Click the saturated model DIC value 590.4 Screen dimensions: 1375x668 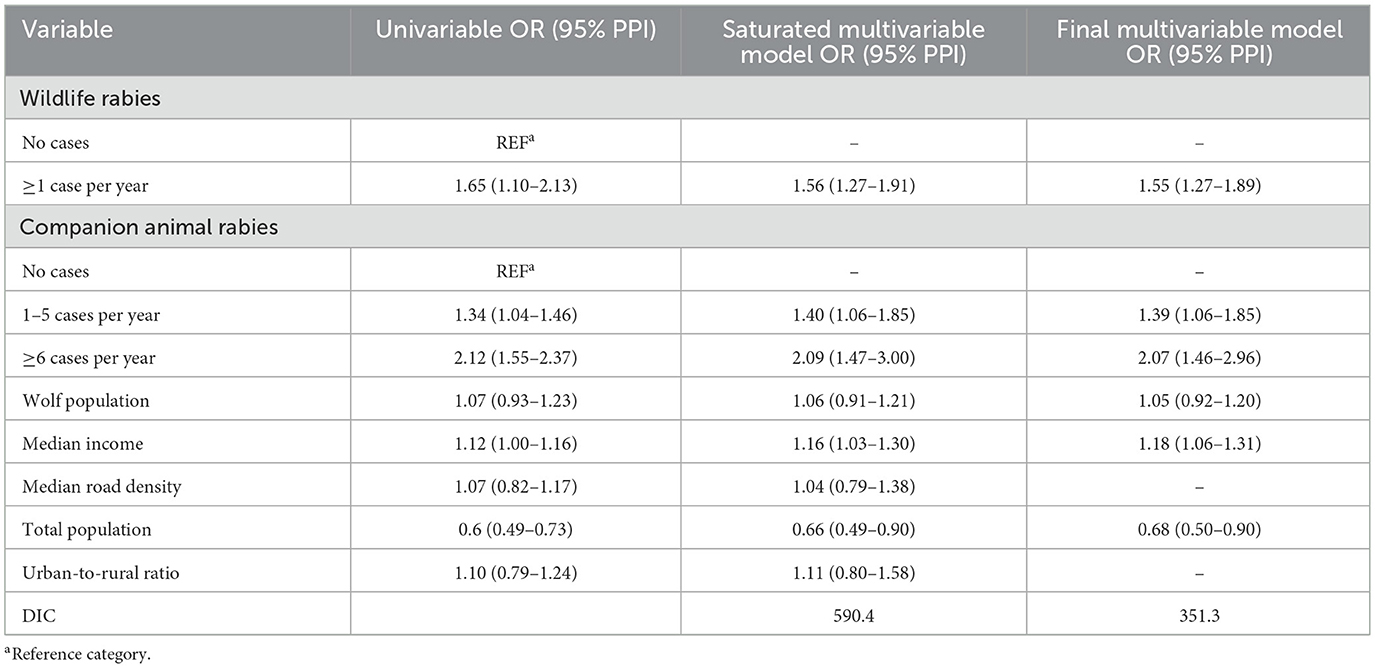[854, 615]
